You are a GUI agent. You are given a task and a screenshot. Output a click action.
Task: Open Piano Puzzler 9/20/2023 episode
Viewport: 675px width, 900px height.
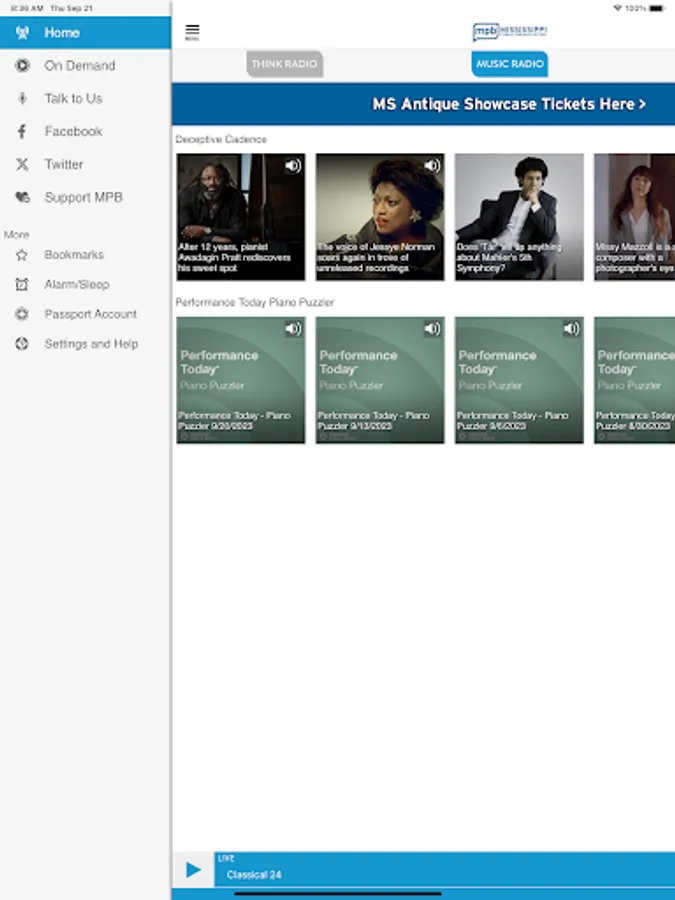coord(241,380)
